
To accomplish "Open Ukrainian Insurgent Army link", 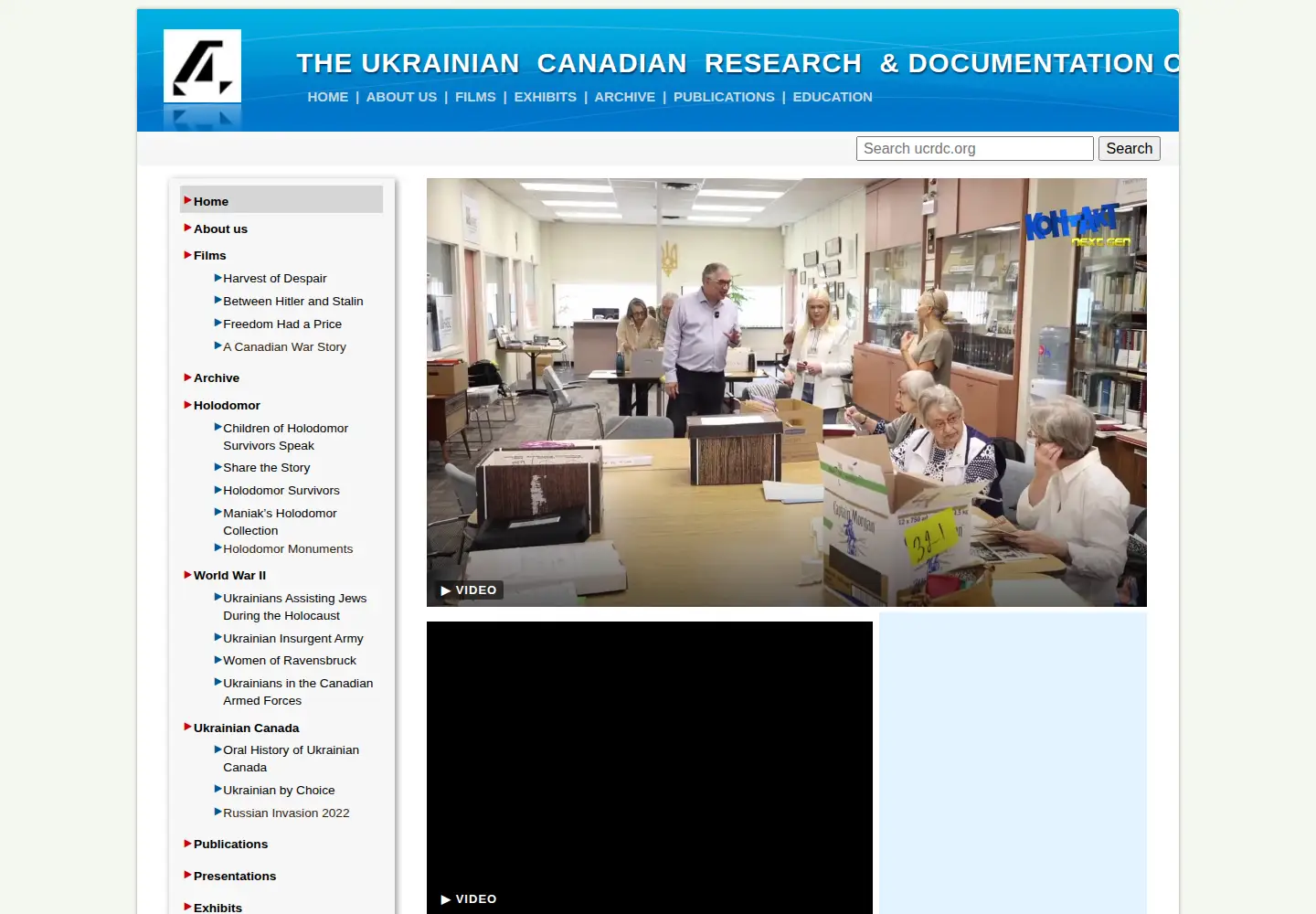I will tap(293, 638).
